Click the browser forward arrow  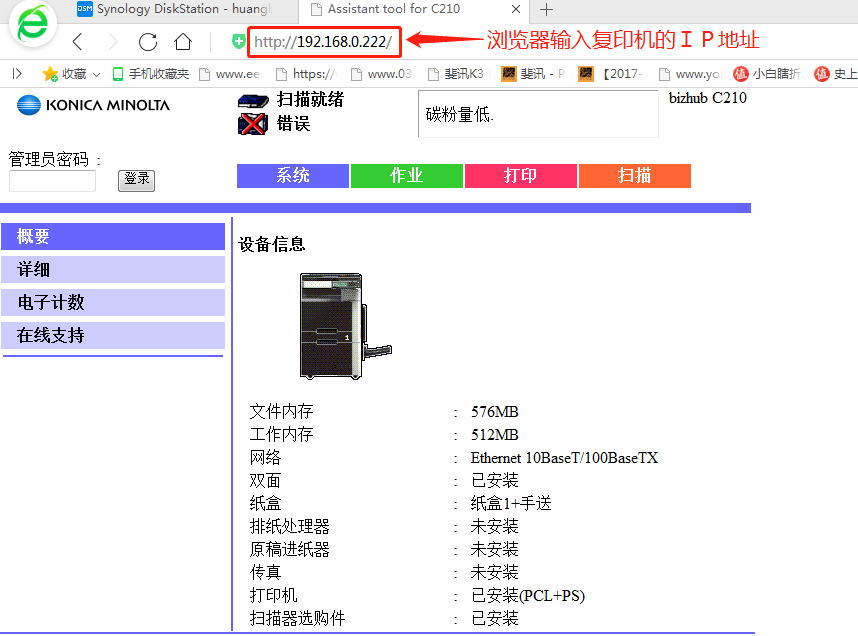(112, 42)
